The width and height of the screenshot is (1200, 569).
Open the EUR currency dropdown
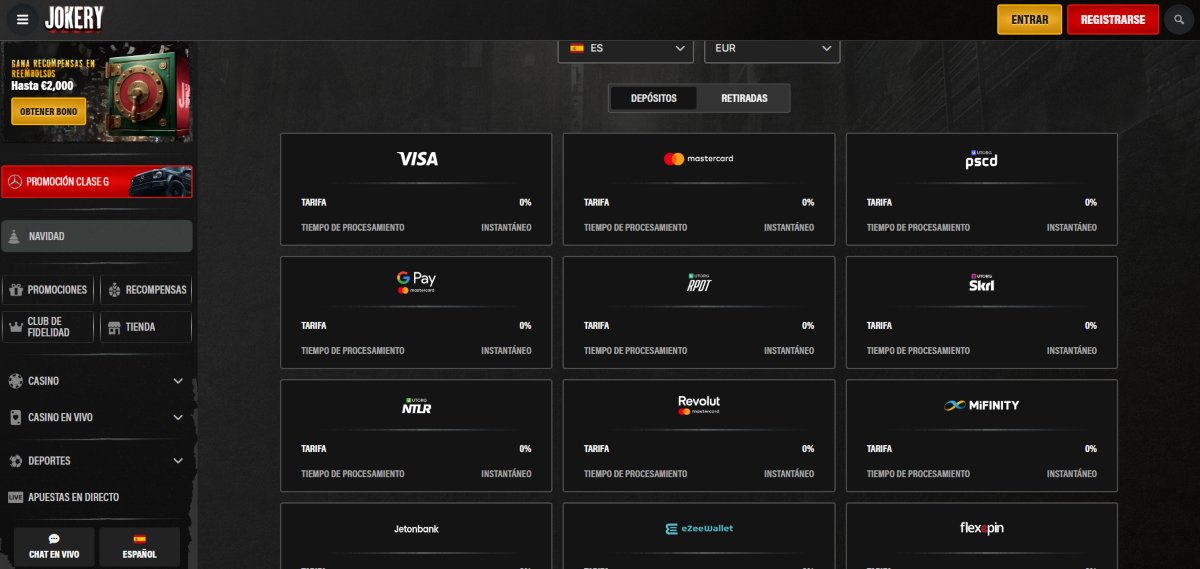tap(772, 48)
